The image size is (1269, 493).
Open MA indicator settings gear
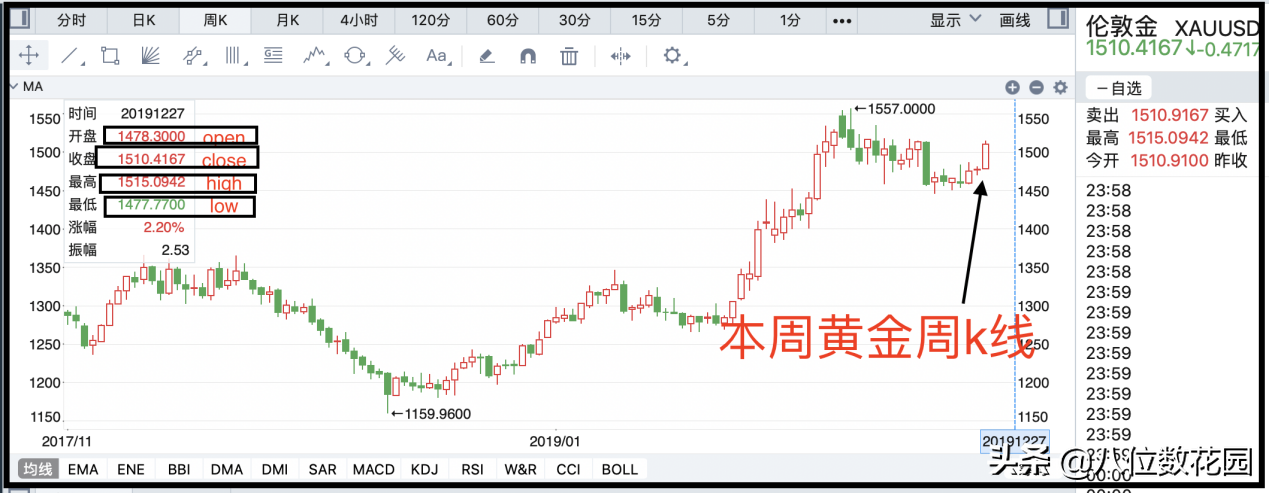pyautogui.click(x=1060, y=88)
